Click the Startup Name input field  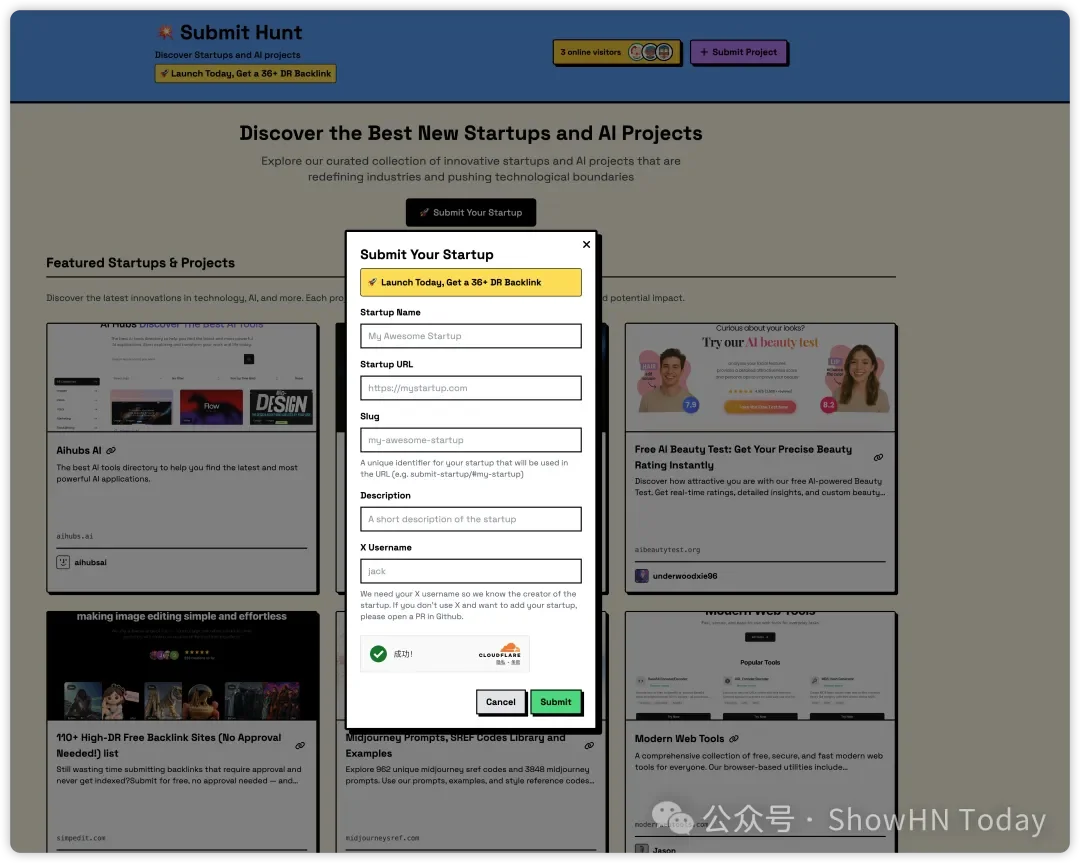[x=470, y=336]
